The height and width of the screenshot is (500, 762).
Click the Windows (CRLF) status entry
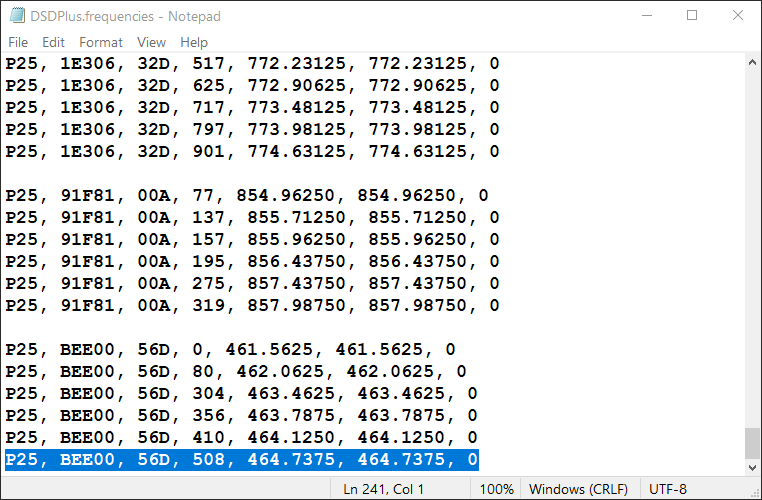[578, 489]
